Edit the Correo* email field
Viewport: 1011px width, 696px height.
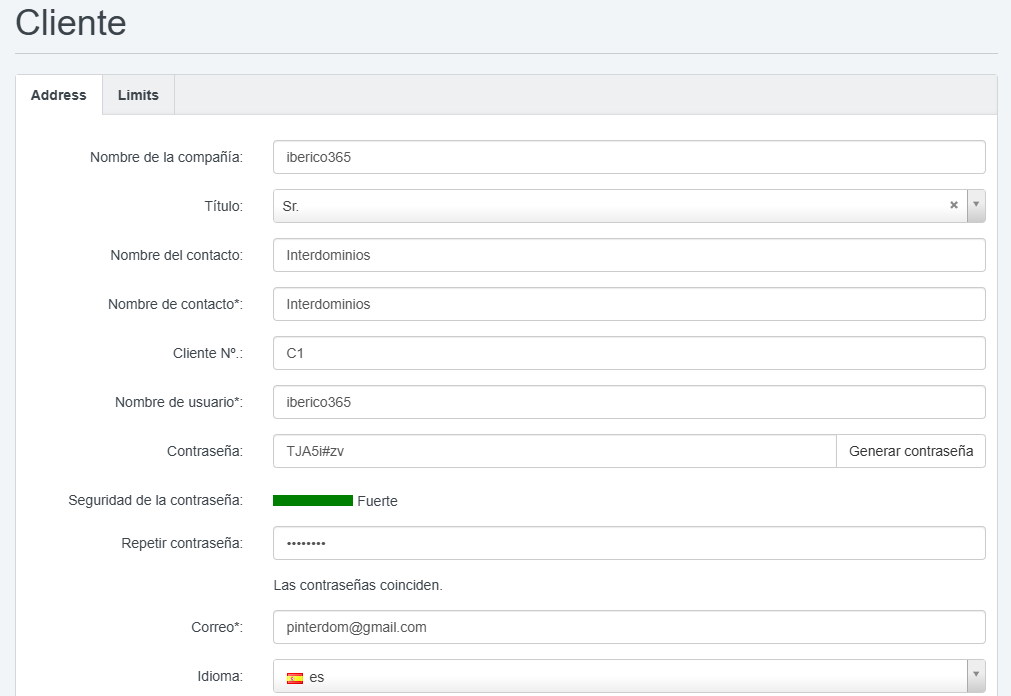[x=629, y=627]
